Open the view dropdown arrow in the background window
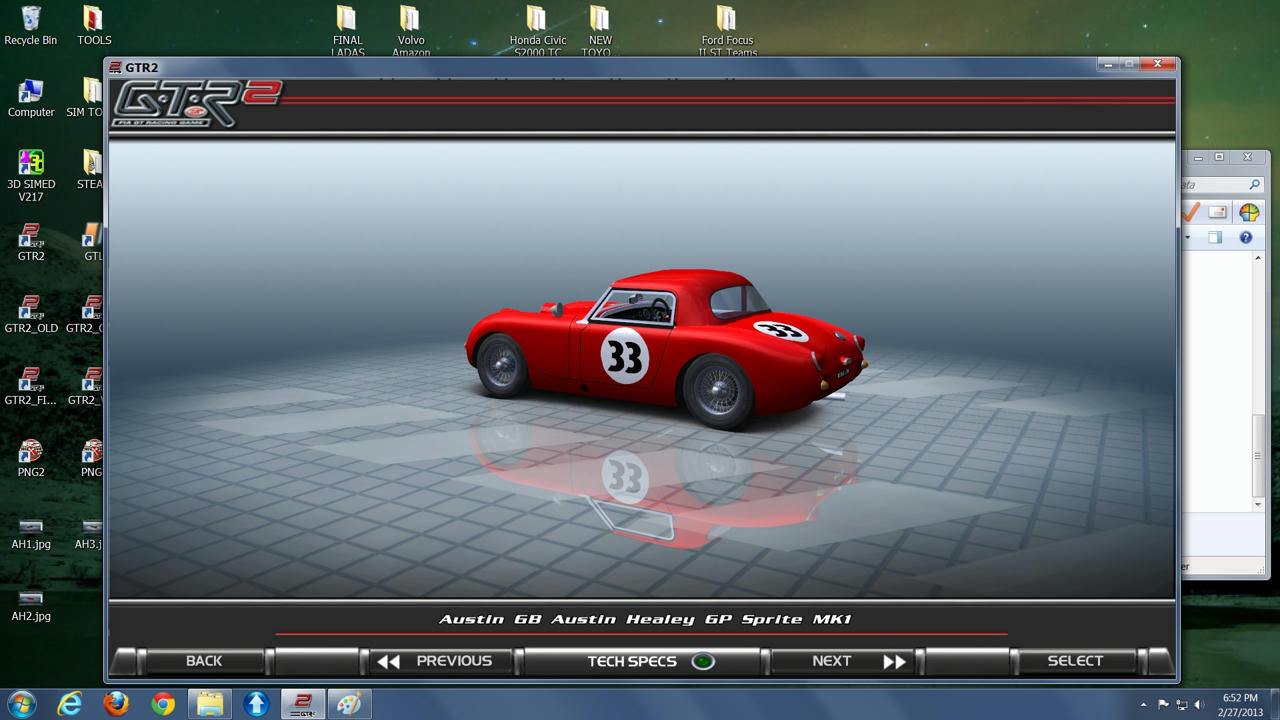The image size is (1280, 720). 1188,238
